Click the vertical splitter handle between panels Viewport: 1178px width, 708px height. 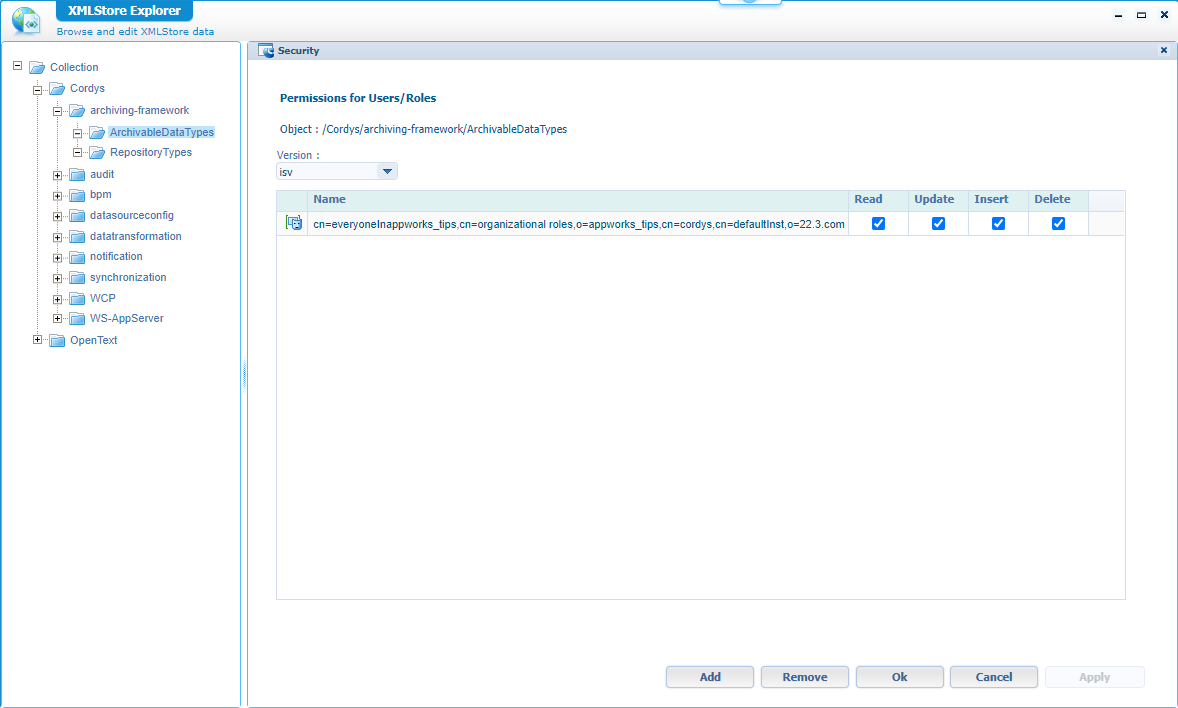tap(244, 375)
